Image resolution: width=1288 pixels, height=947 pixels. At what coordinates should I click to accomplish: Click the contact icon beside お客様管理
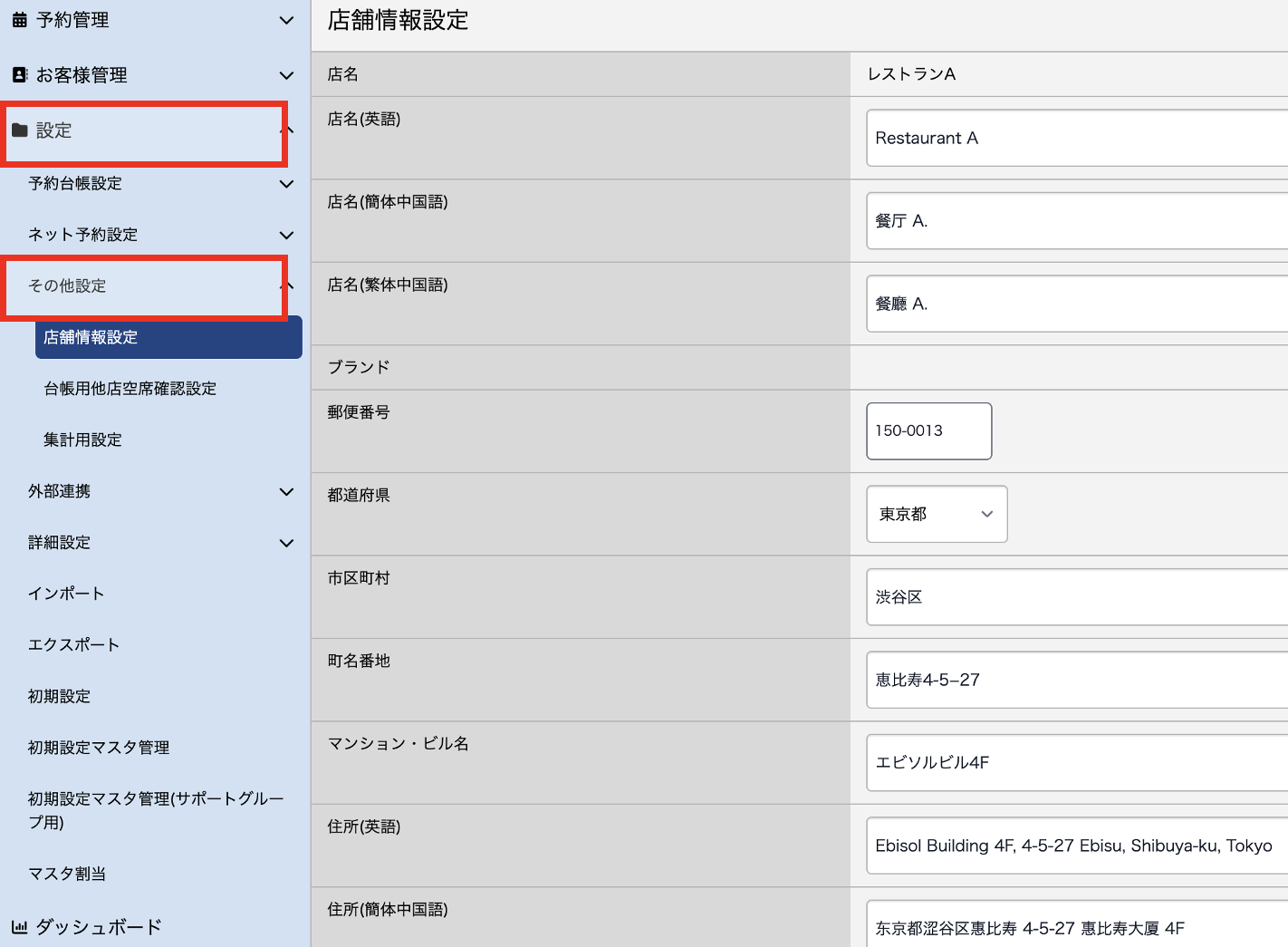19,75
